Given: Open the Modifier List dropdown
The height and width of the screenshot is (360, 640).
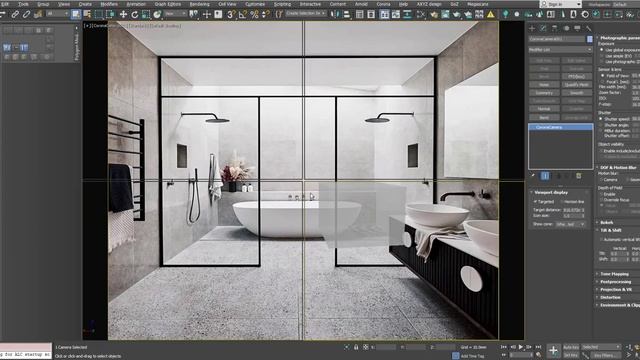Looking at the screenshot, I should (560, 49).
